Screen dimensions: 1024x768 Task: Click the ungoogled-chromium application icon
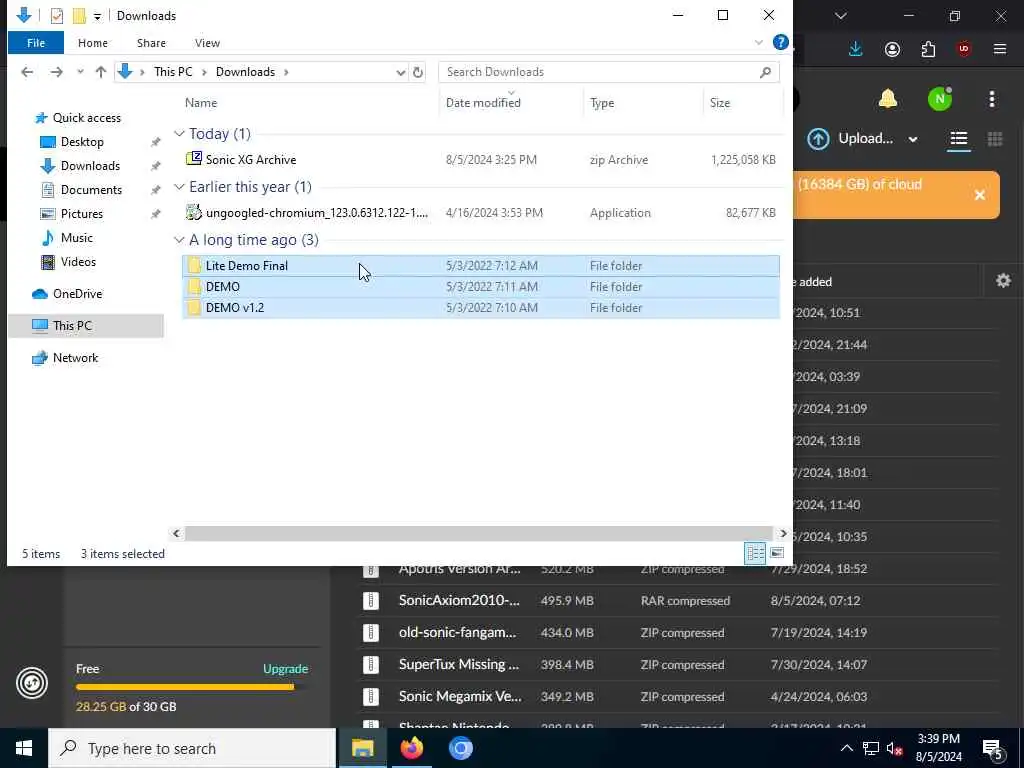point(194,212)
